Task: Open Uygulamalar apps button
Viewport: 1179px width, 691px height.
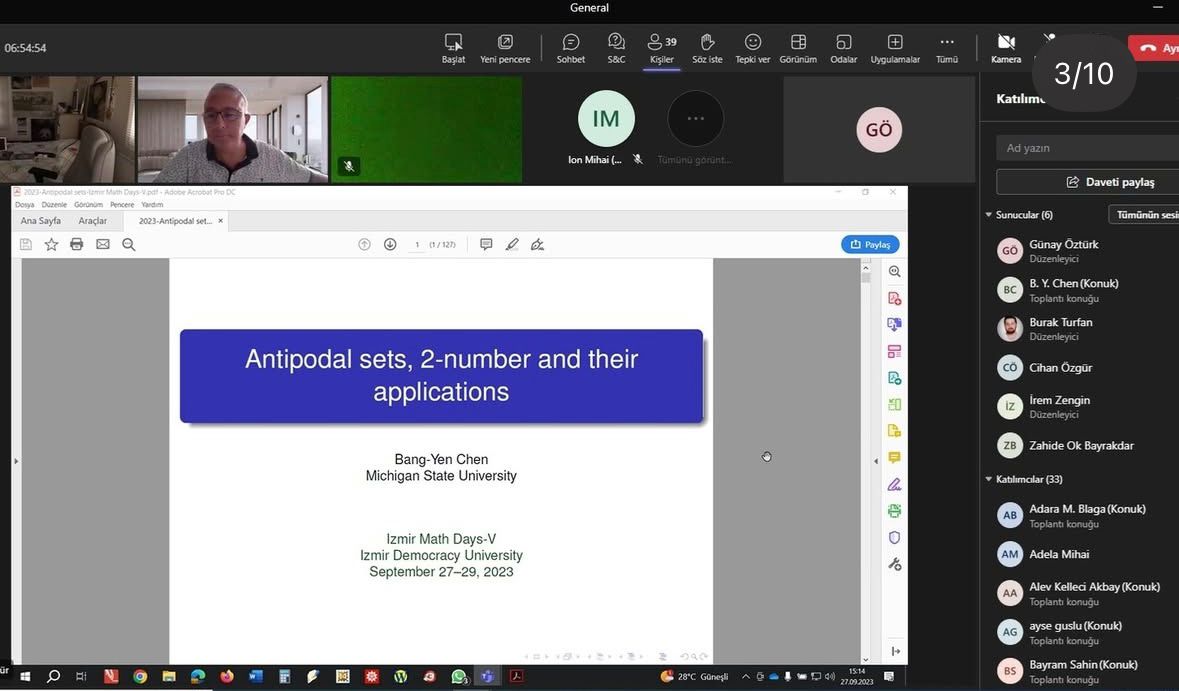Action: click(894, 47)
